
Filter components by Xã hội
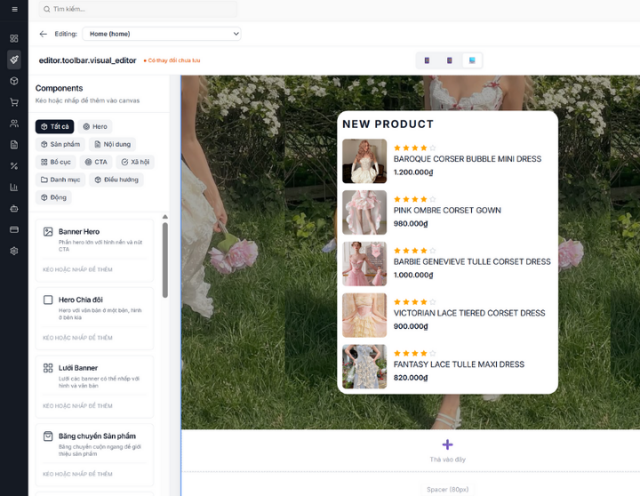tap(135, 162)
